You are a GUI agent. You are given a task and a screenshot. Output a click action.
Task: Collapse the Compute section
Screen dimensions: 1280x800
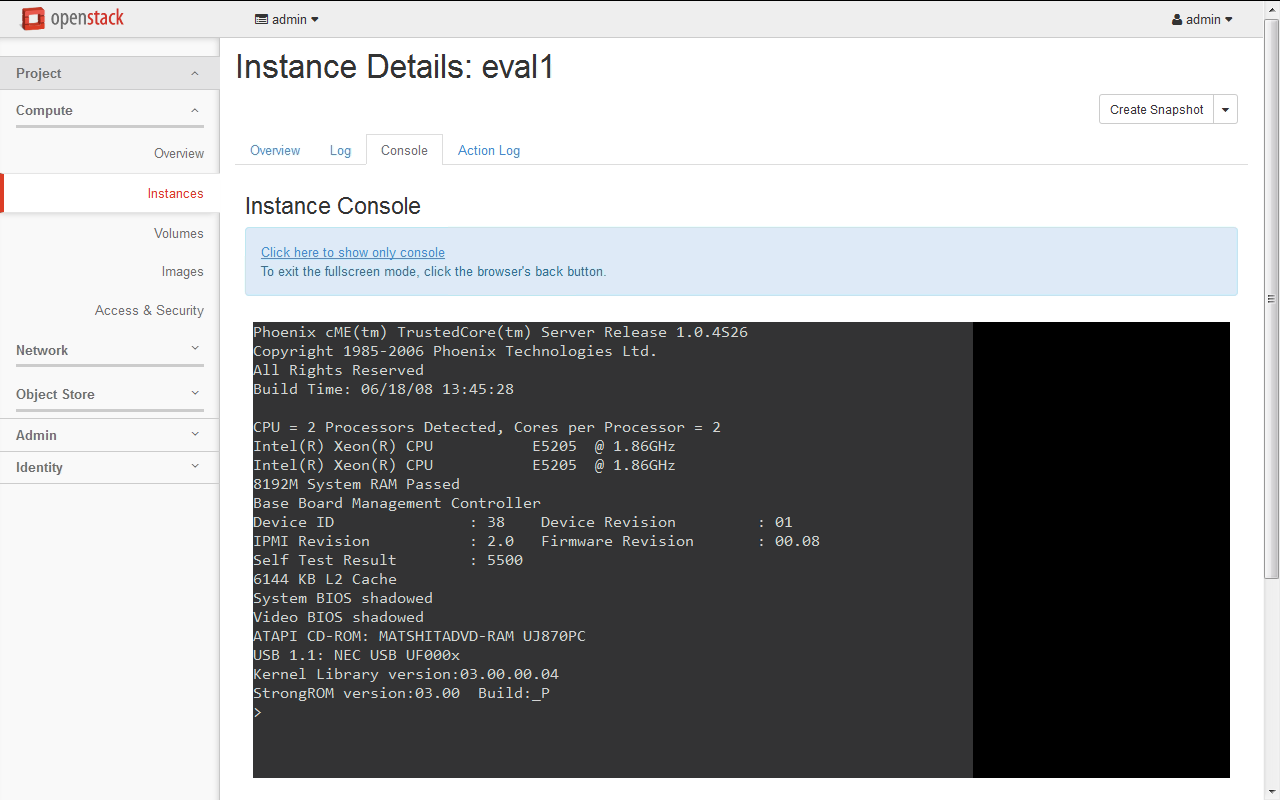coord(110,110)
